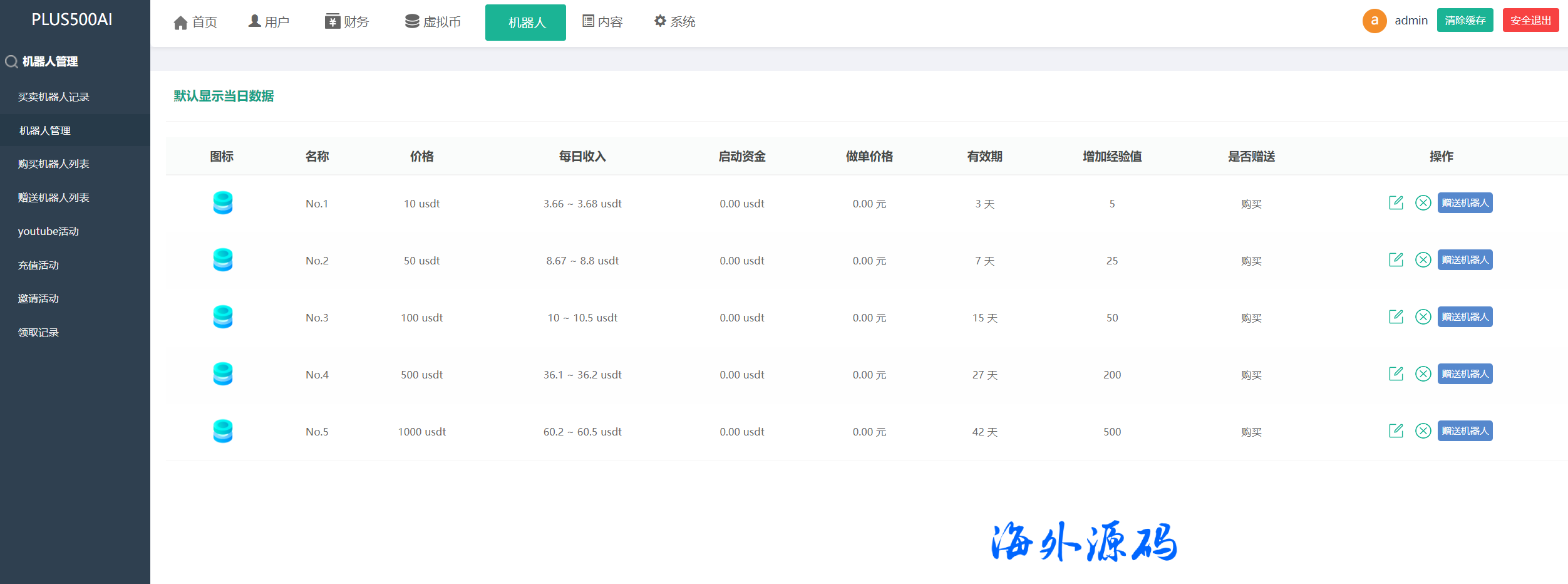
Task: Click the delete icon for robot No.2
Action: click(x=1423, y=260)
